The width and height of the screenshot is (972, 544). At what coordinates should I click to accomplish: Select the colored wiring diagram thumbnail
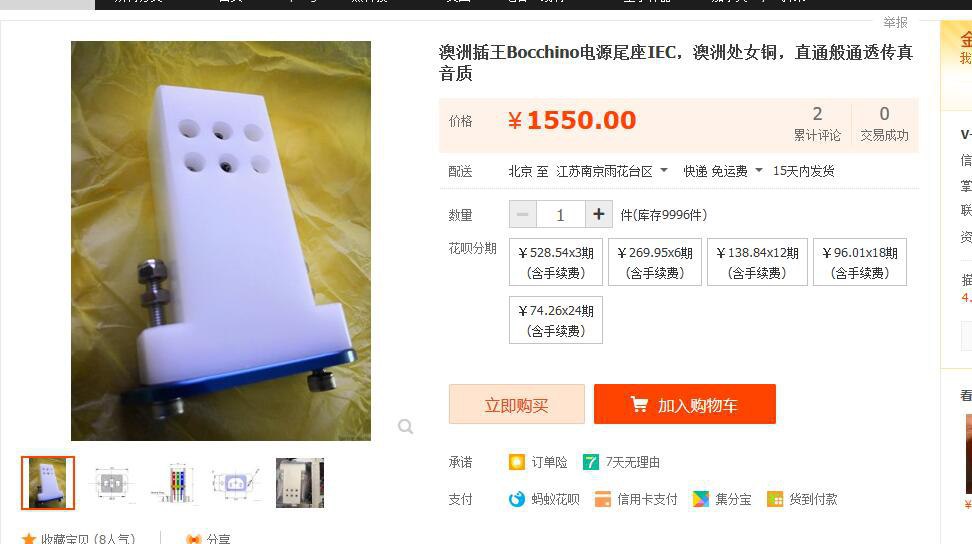(177, 483)
